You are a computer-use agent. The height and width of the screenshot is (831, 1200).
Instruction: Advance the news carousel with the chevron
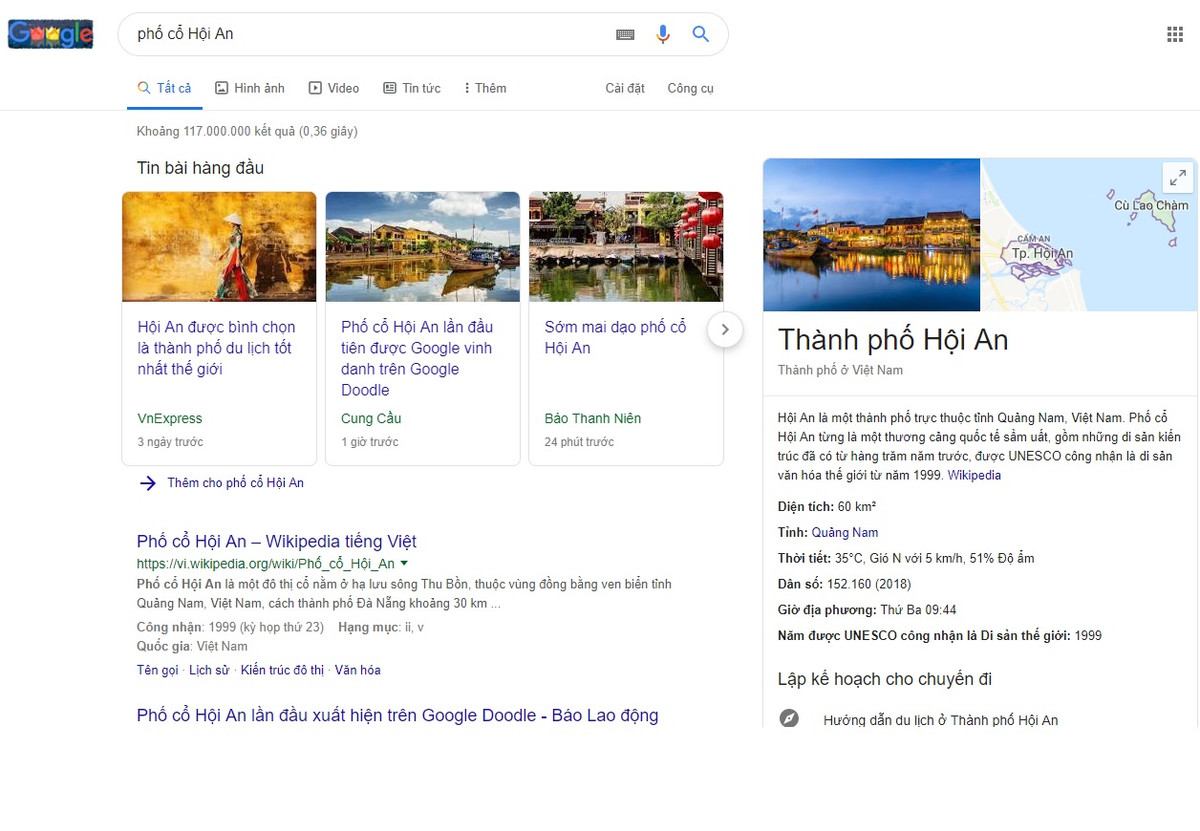724,328
